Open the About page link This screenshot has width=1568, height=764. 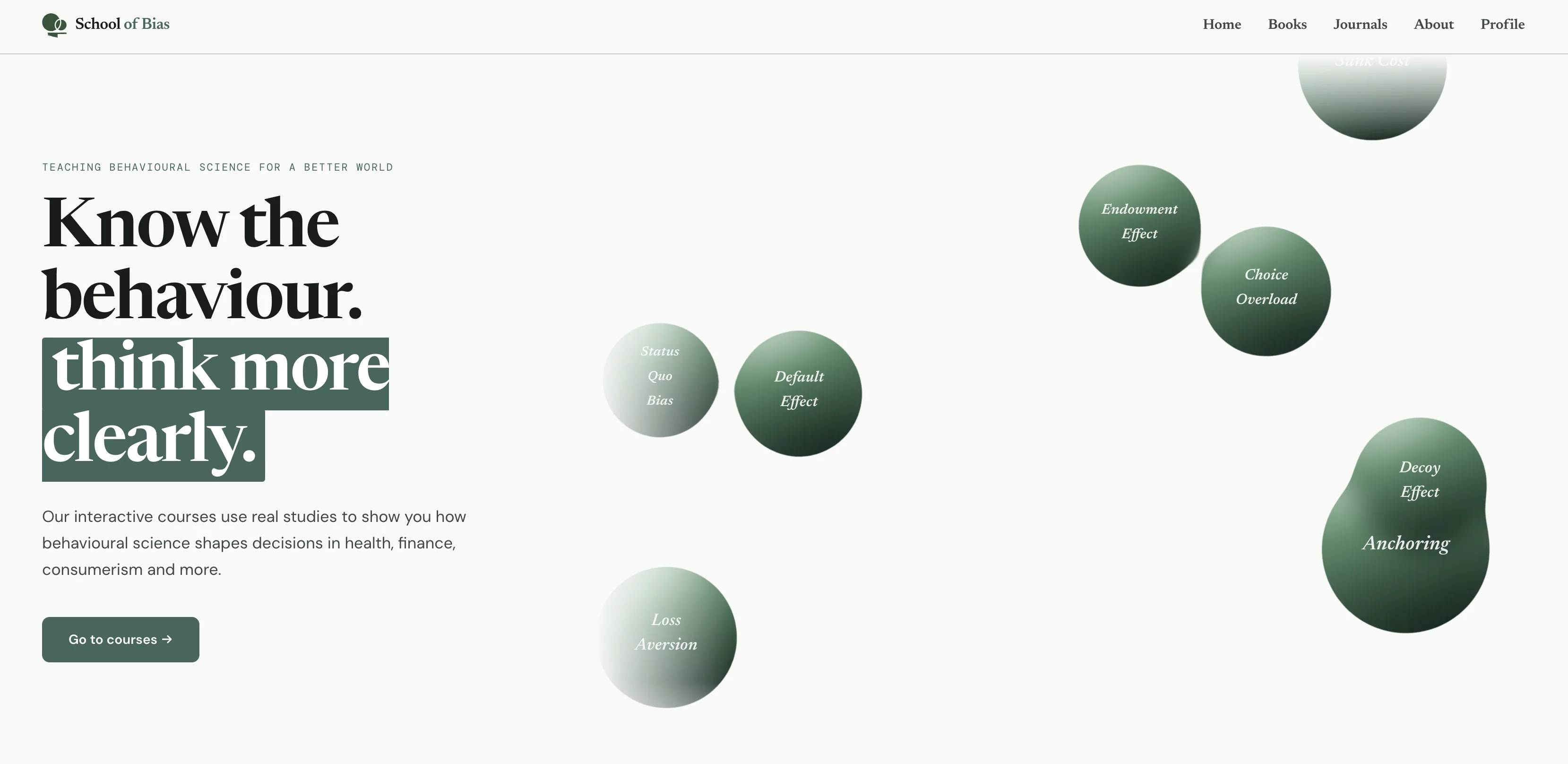pos(1433,25)
